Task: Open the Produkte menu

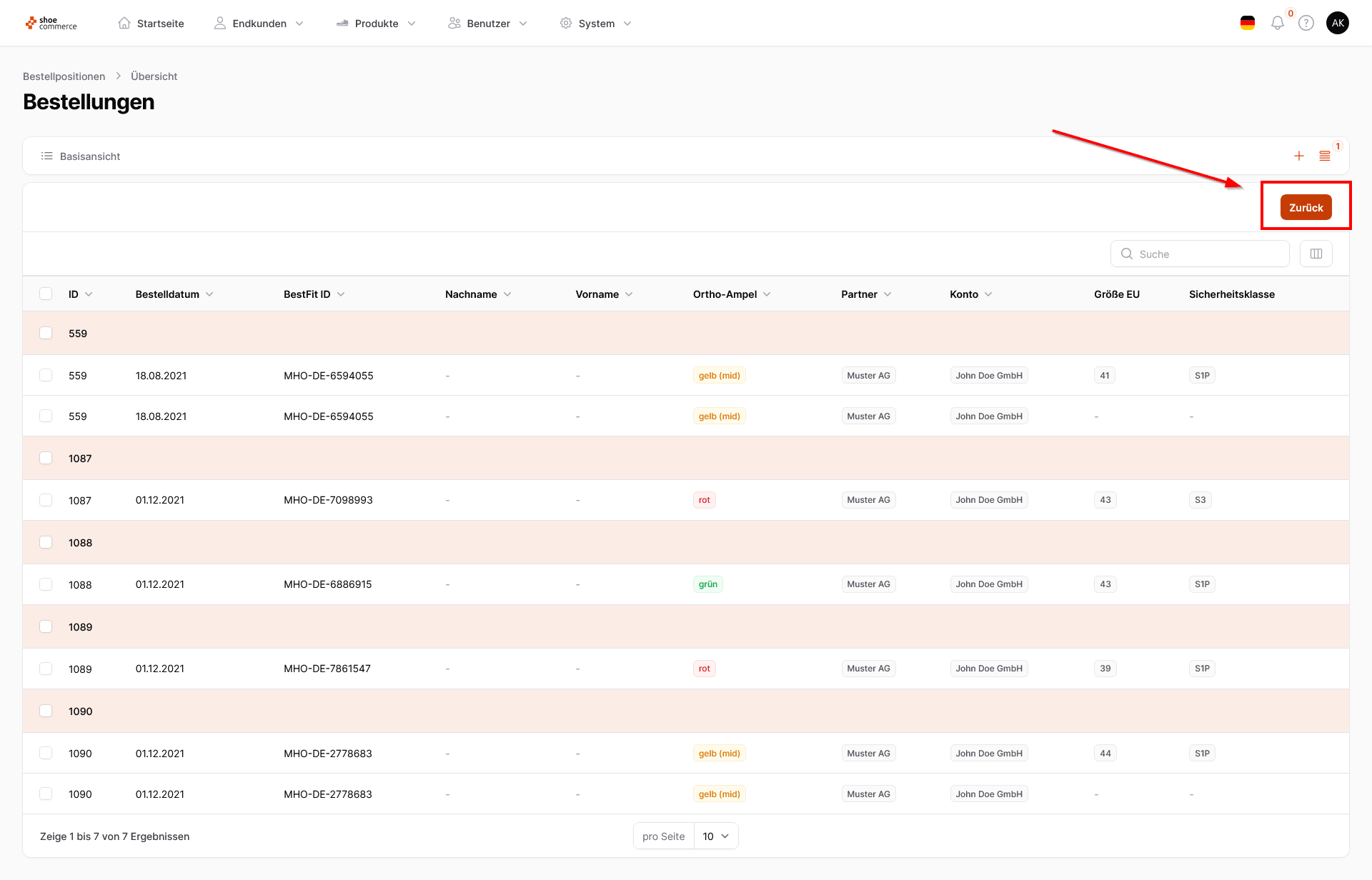Action: 376,24
